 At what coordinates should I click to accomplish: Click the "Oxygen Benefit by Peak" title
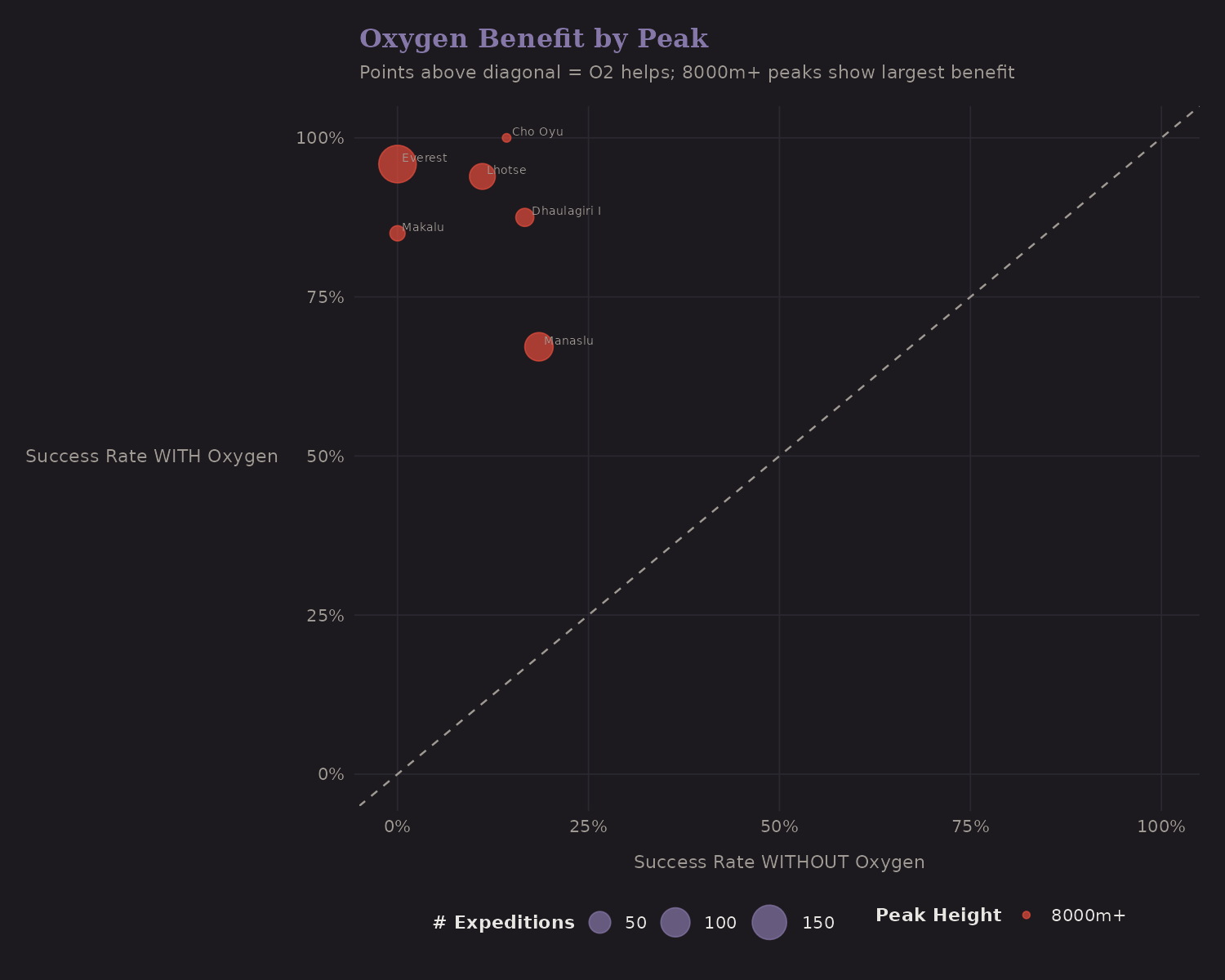pos(533,39)
